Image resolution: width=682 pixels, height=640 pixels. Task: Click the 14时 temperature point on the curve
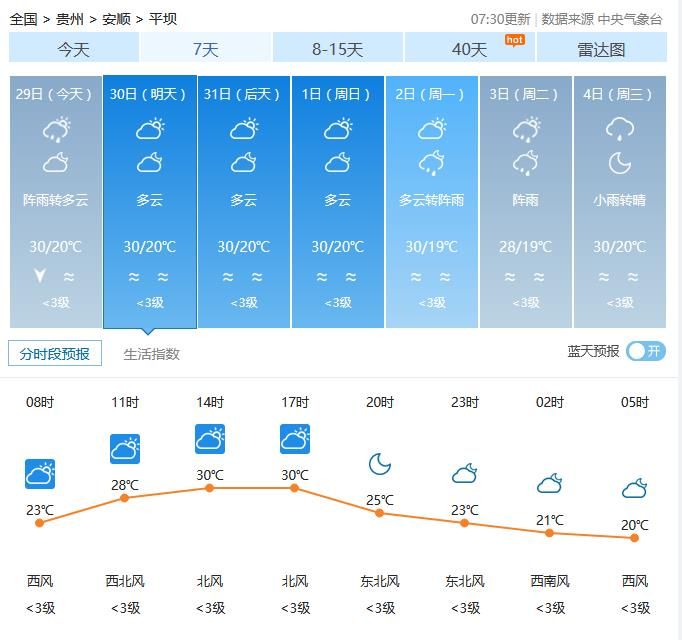coord(210,488)
